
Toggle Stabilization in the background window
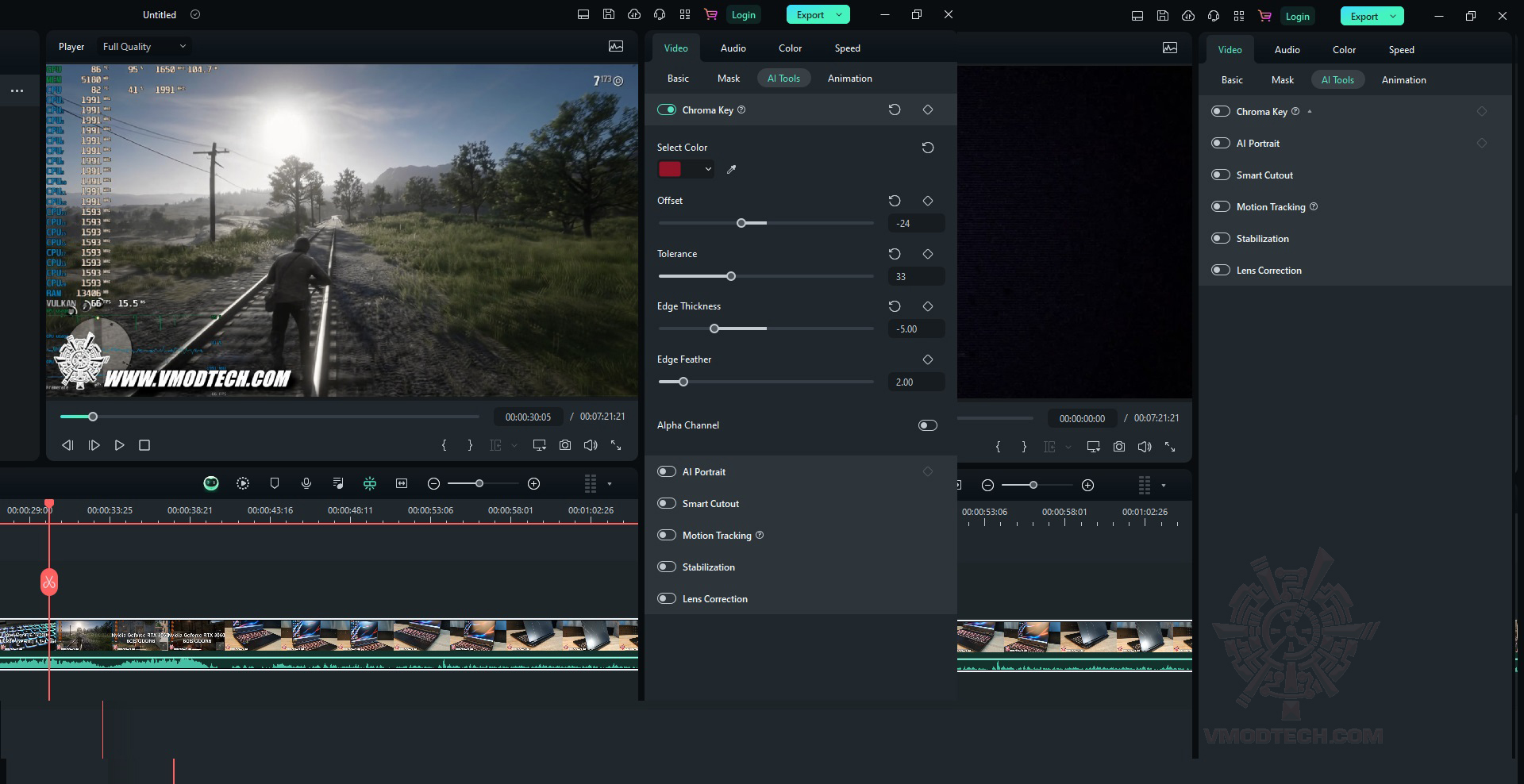click(x=1221, y=238)
